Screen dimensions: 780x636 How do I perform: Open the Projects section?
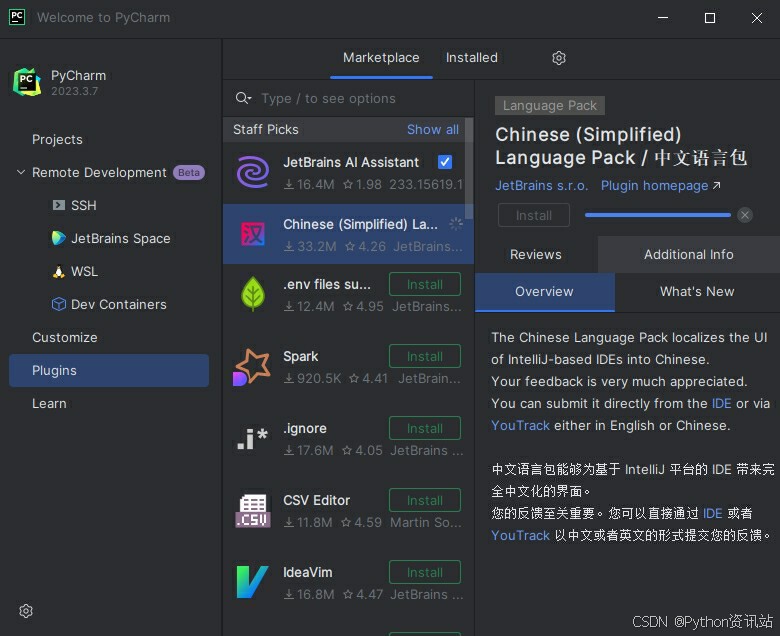(57, 139)
